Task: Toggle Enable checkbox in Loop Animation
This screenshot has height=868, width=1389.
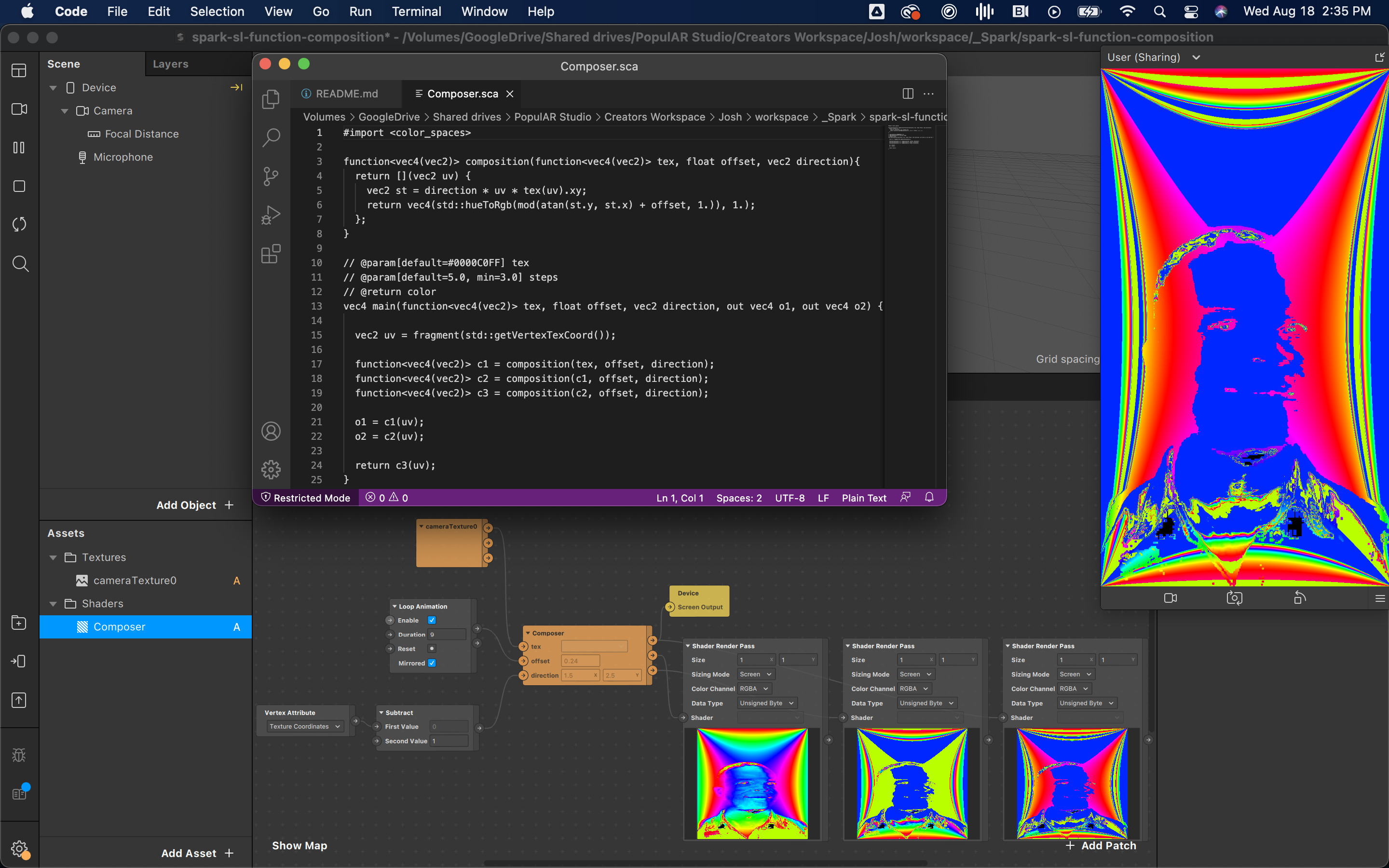Action: click(x=431, y=620)
